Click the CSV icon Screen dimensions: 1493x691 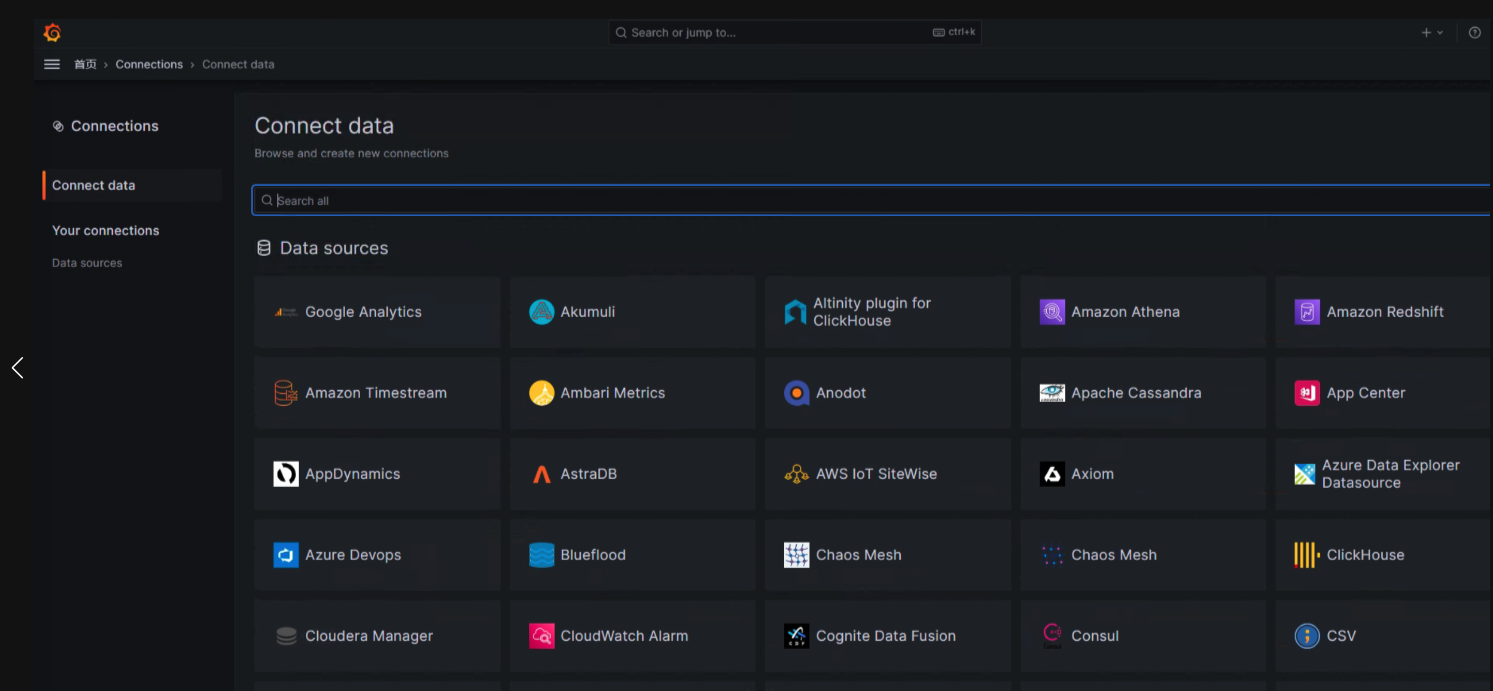(x=1307, y=636)
